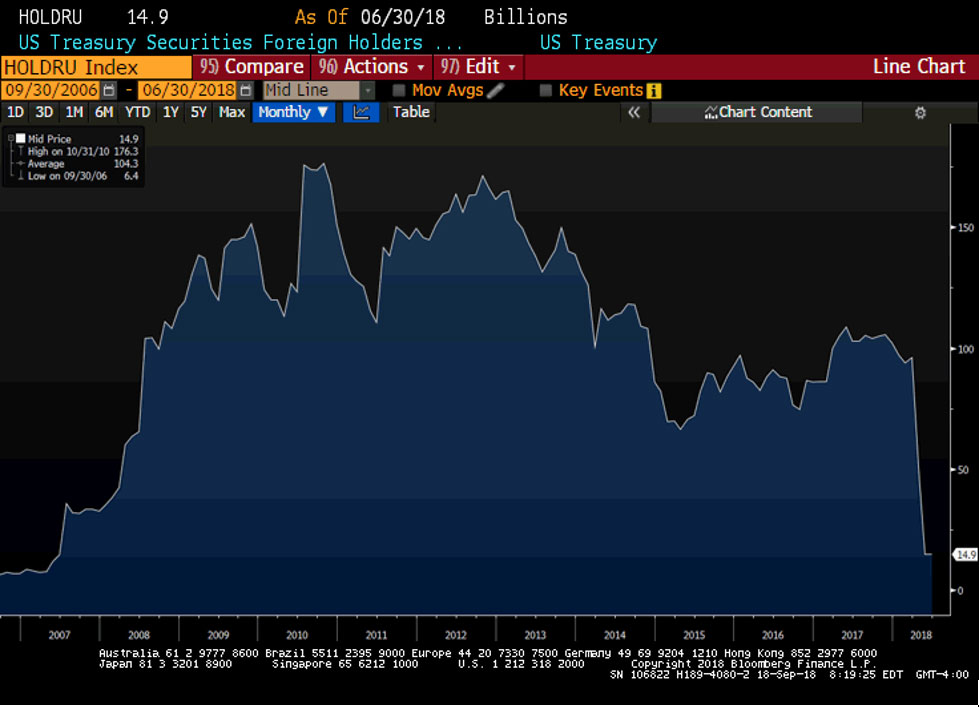The width and height of the screenshot is (979, 707).
Task: Open Edit dropdown menu
Action: click(478, 67)
